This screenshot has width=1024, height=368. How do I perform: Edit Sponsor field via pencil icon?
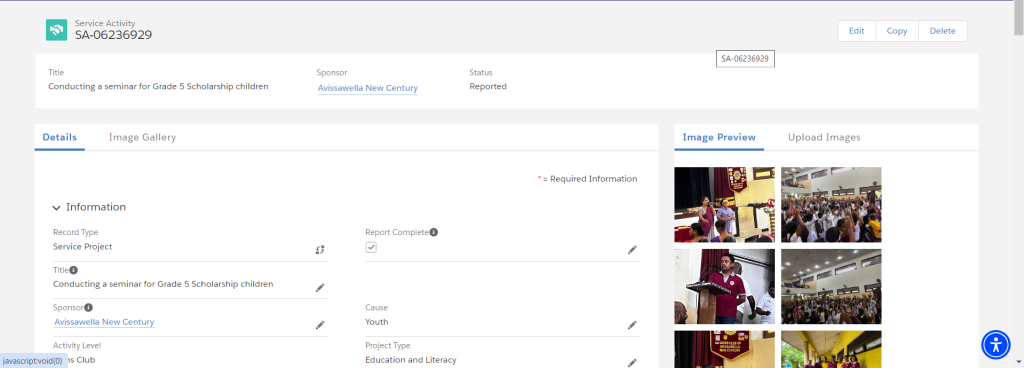tap(320, 325)
